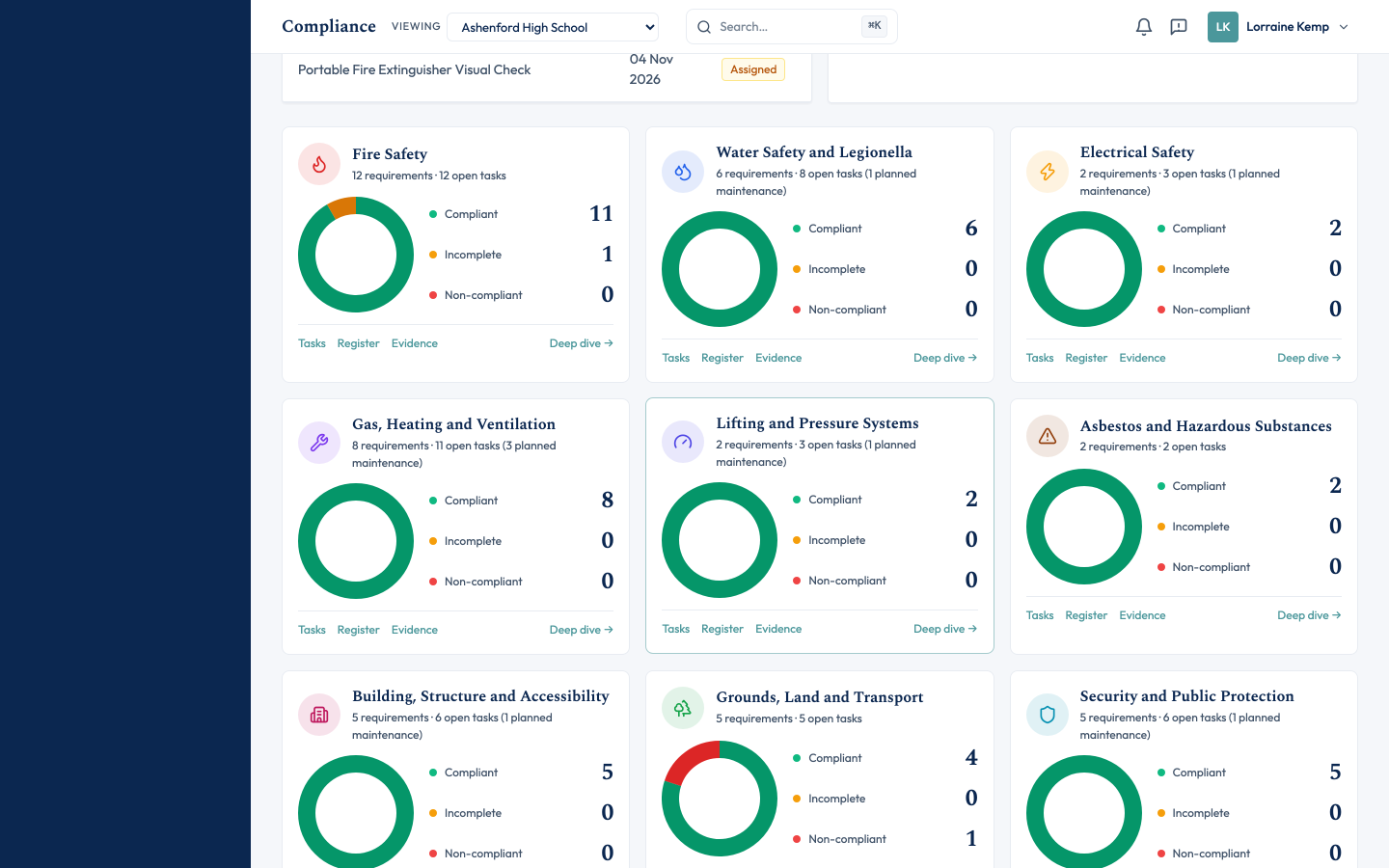The height and width of the screenshot is (868, 1389).
Task: Click the Electrical Safety lightning icon
Action: [1048, 172]
